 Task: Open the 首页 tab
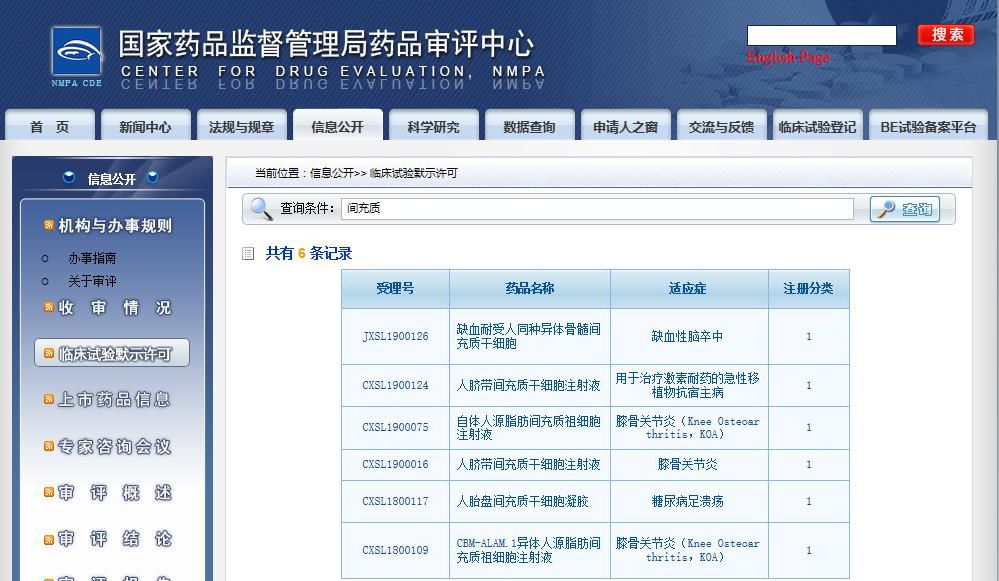tap(50, 126)
